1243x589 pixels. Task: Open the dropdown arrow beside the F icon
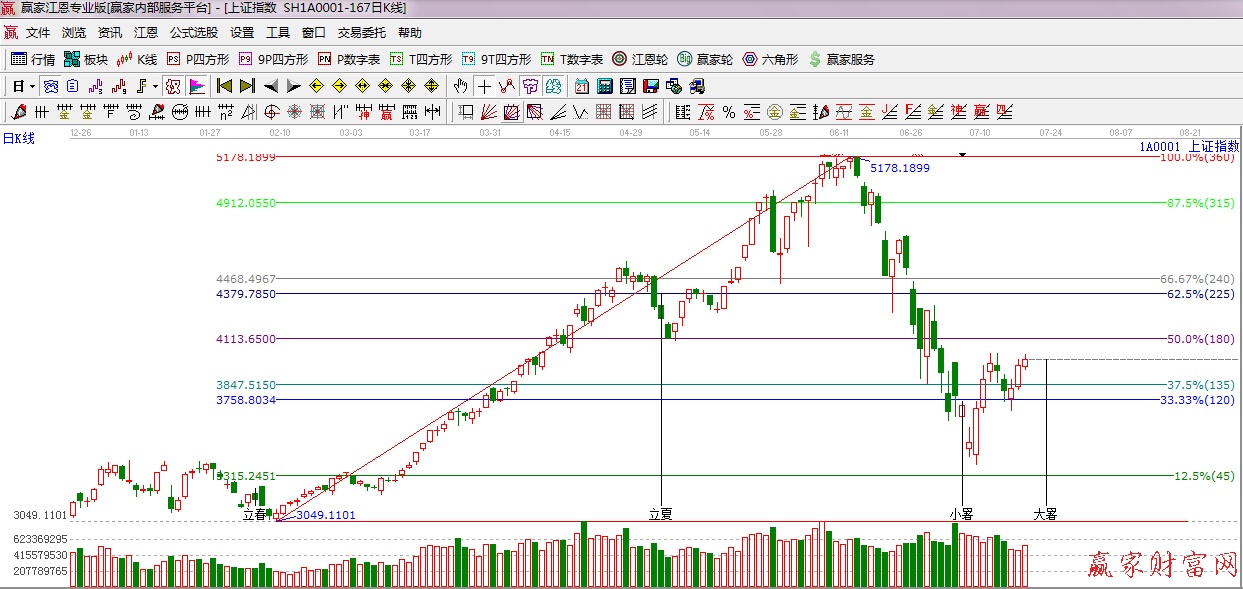point(155,86)
